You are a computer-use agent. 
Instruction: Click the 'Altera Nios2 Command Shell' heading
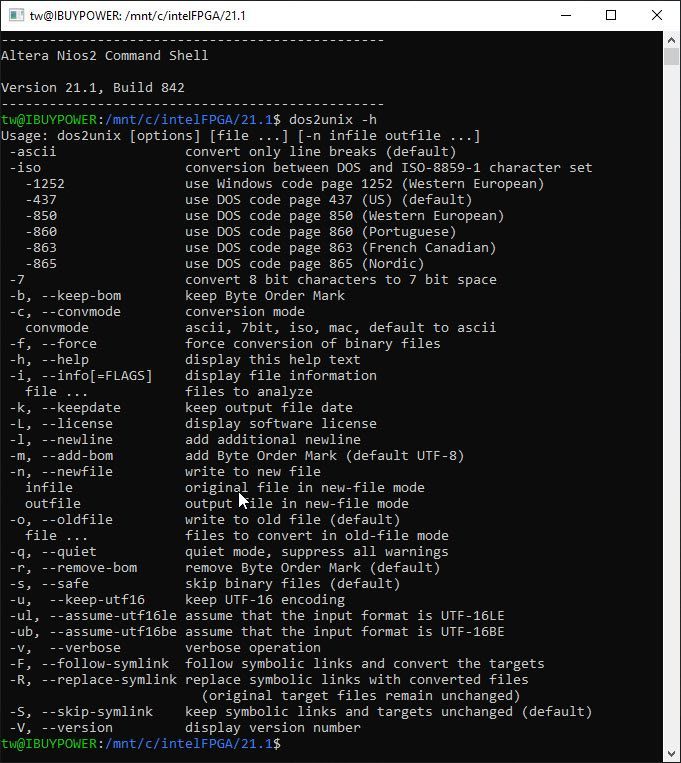point(105,56)
